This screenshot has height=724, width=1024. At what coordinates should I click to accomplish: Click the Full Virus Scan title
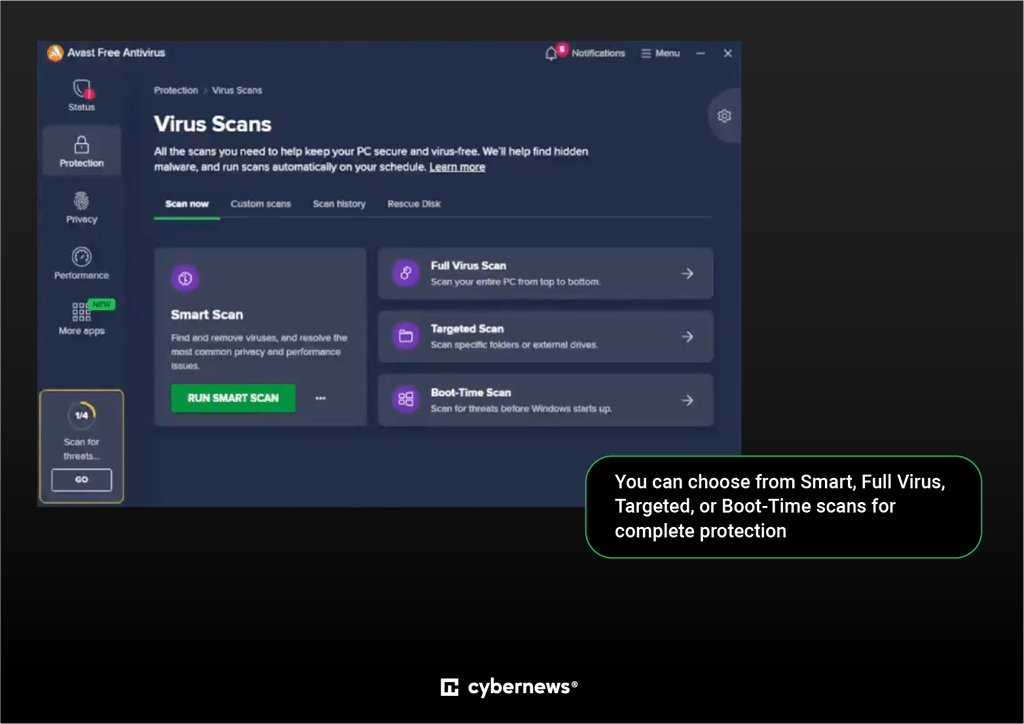click(x=468, y=266)
